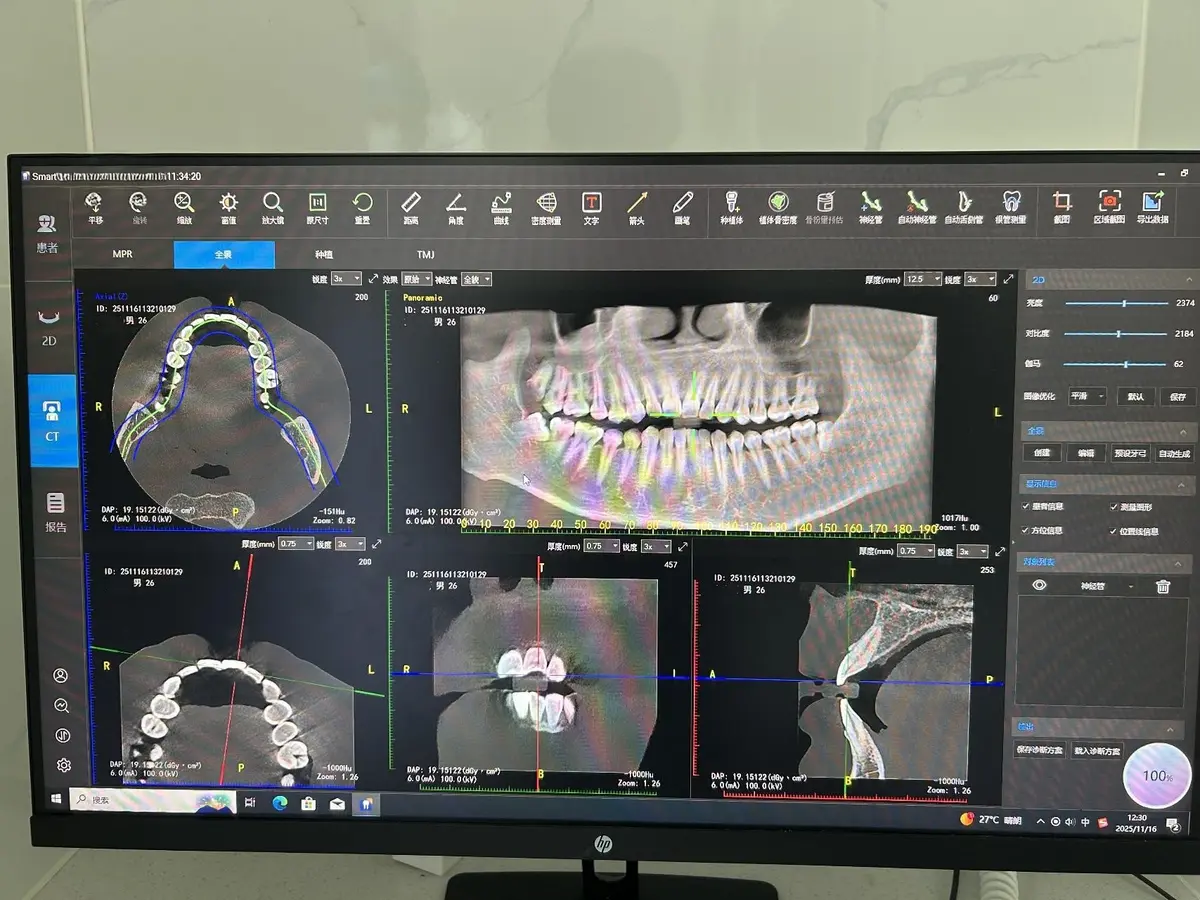The height and width of the screenshot is (900, 1200).
Task: Select the 距离 distance ruler tool
Action: 410,203
